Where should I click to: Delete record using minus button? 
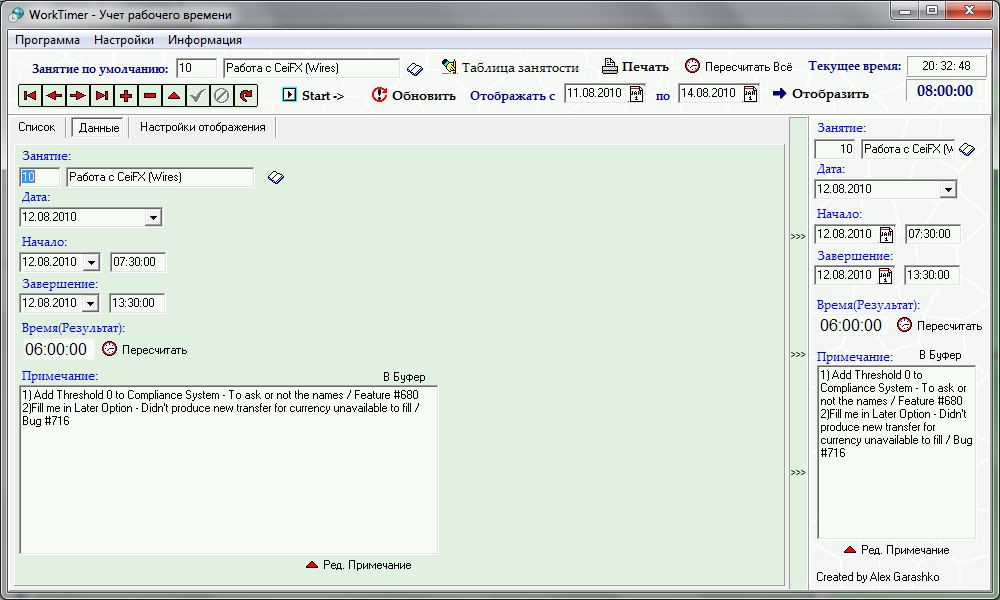click(150, 96)
